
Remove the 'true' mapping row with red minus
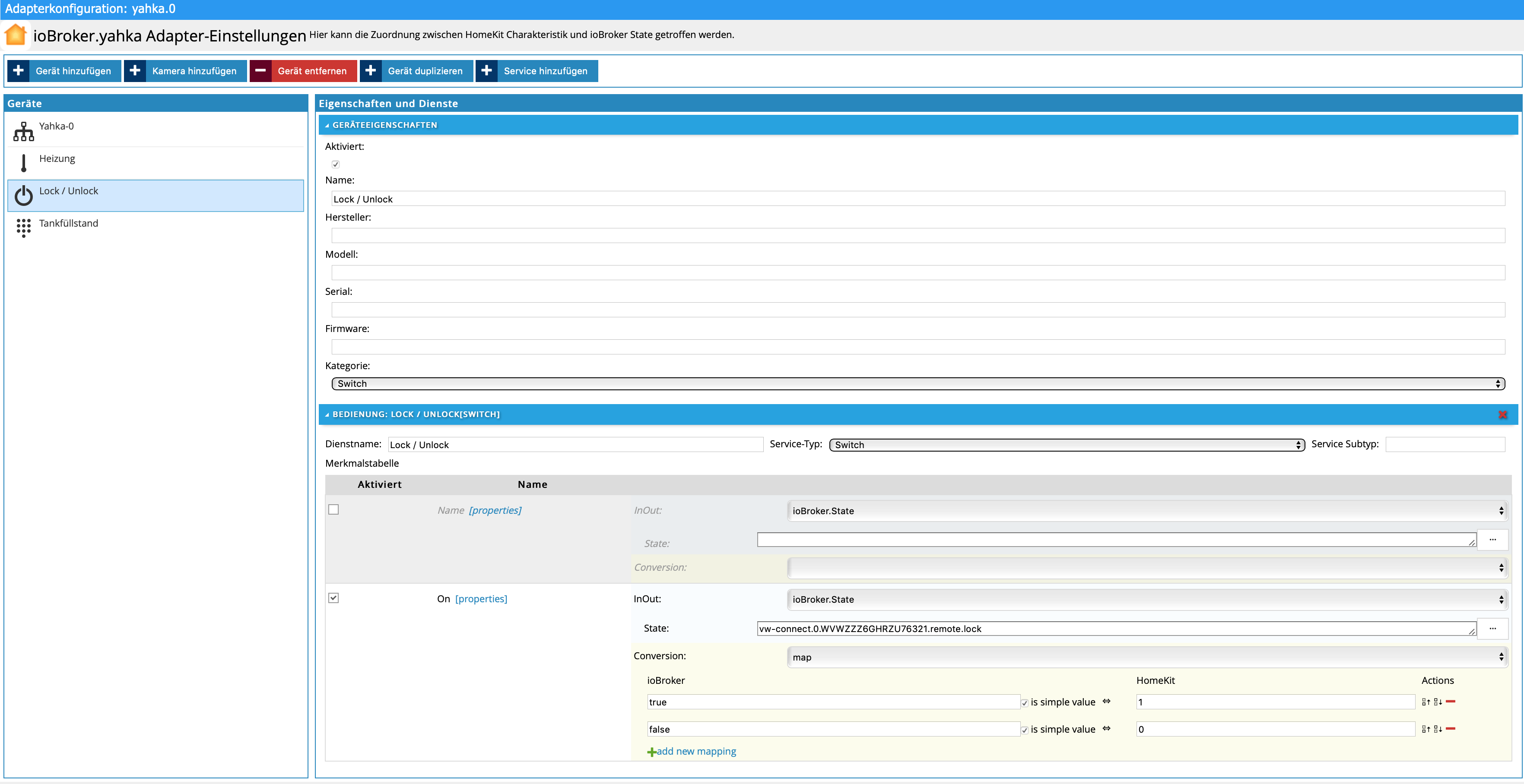(1451, 701)
